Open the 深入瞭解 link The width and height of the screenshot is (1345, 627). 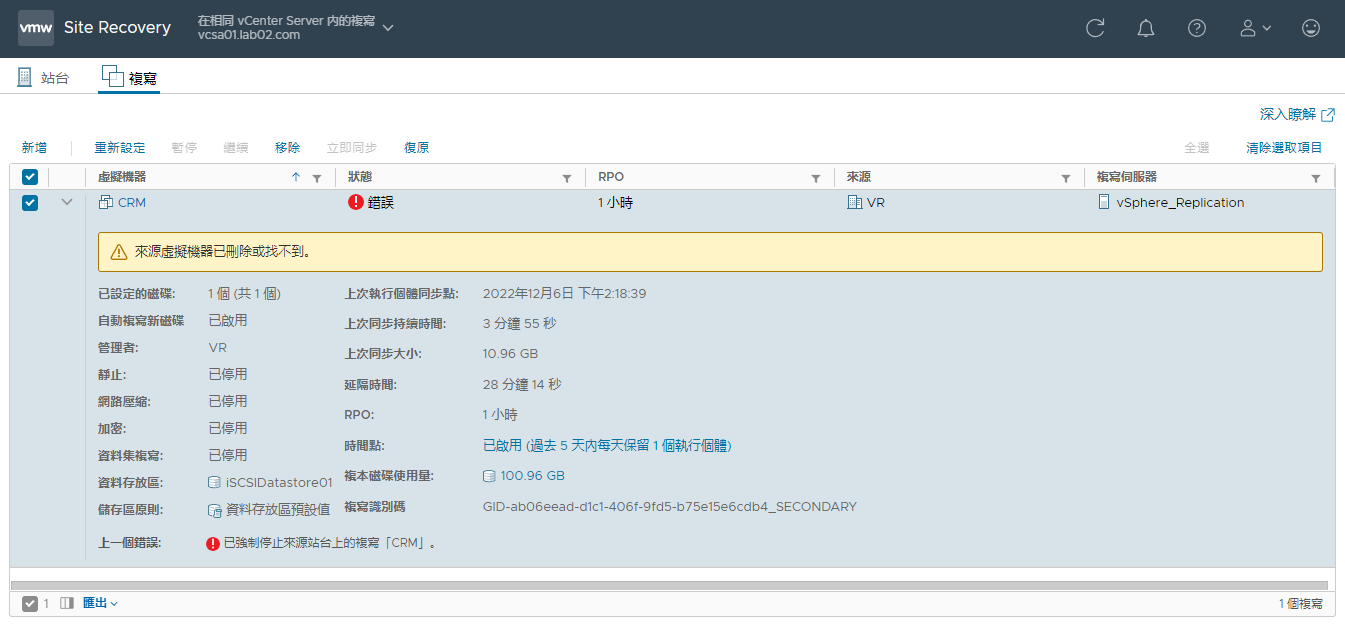coord(1297,114)
